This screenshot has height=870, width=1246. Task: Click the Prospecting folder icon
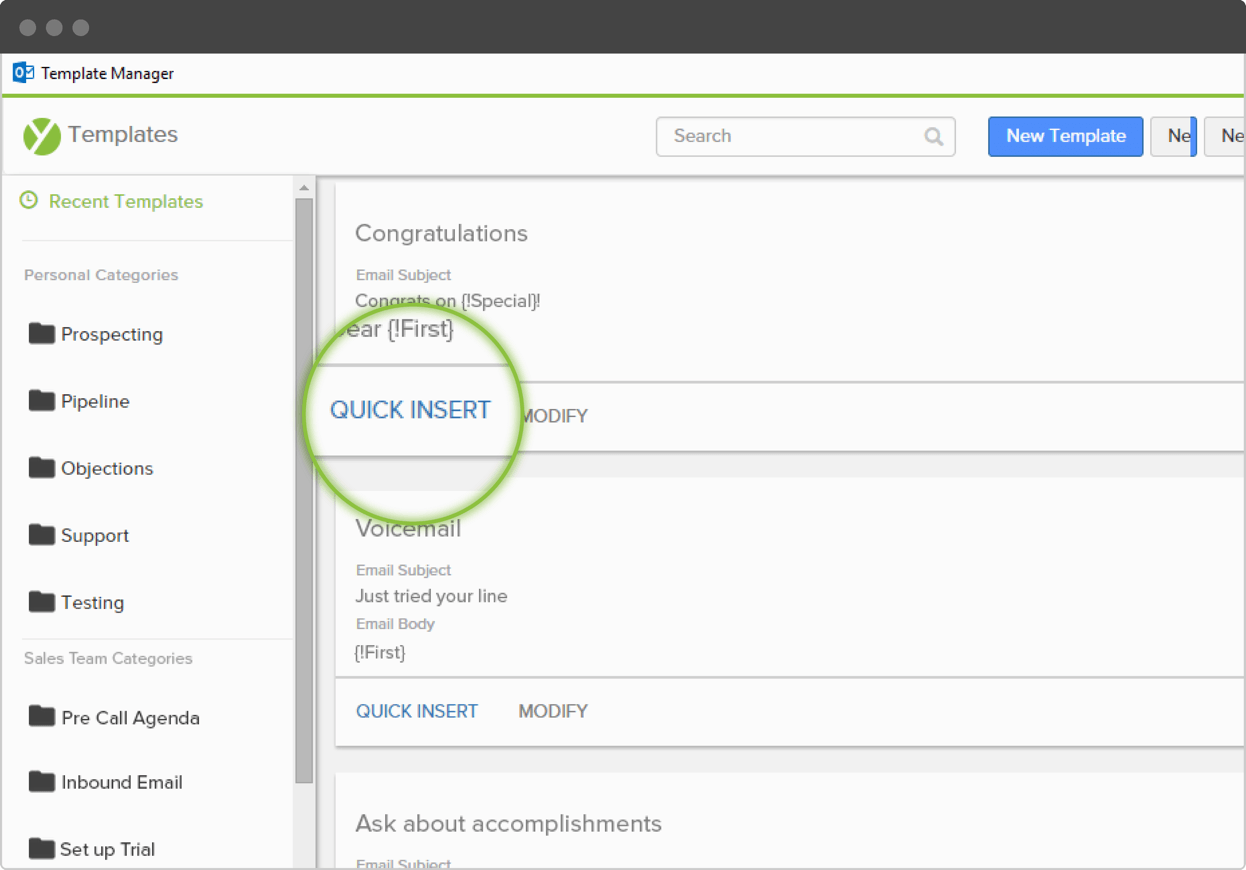pos(42,334)
